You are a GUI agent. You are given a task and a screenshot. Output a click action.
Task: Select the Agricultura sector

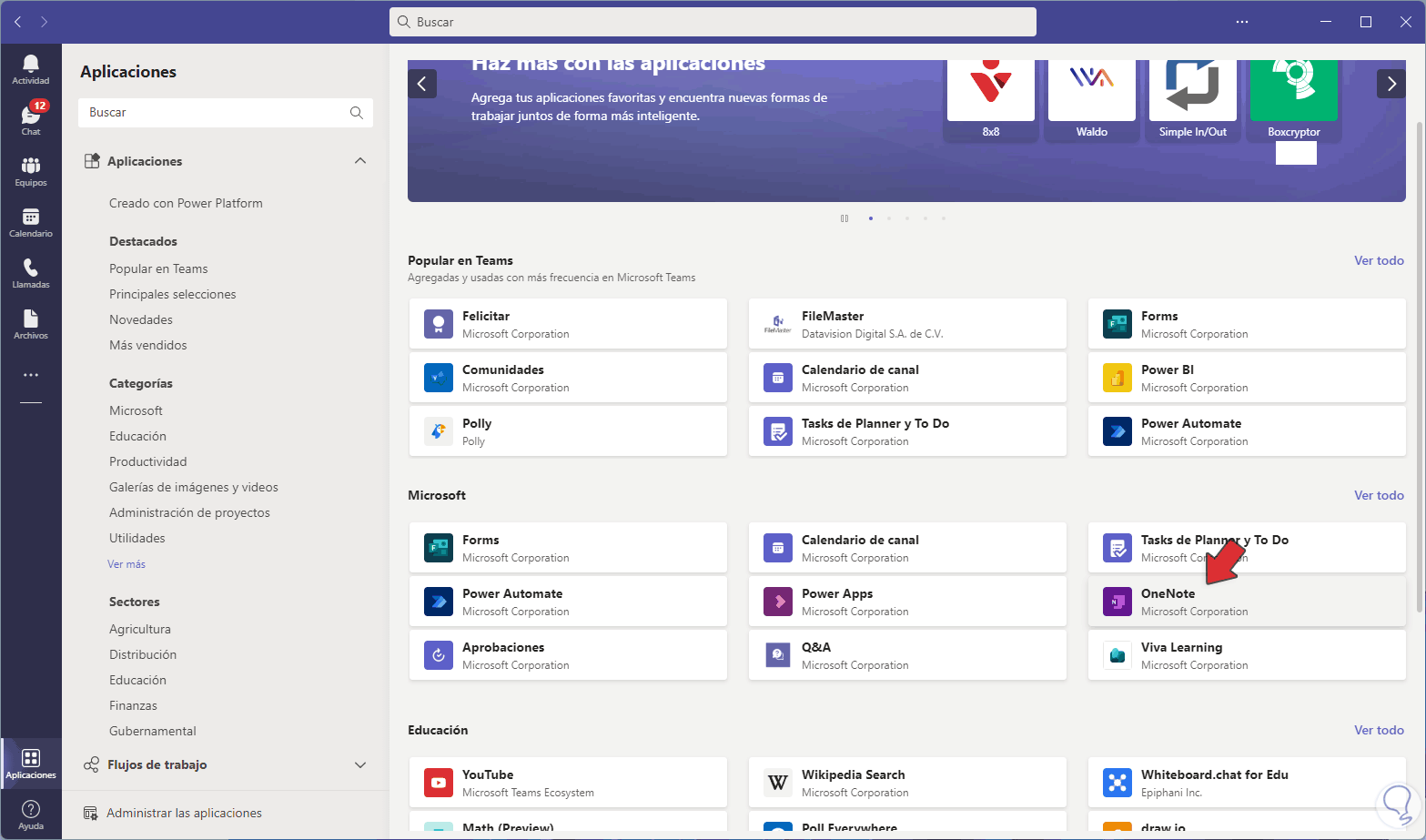[x=140, y=629]
